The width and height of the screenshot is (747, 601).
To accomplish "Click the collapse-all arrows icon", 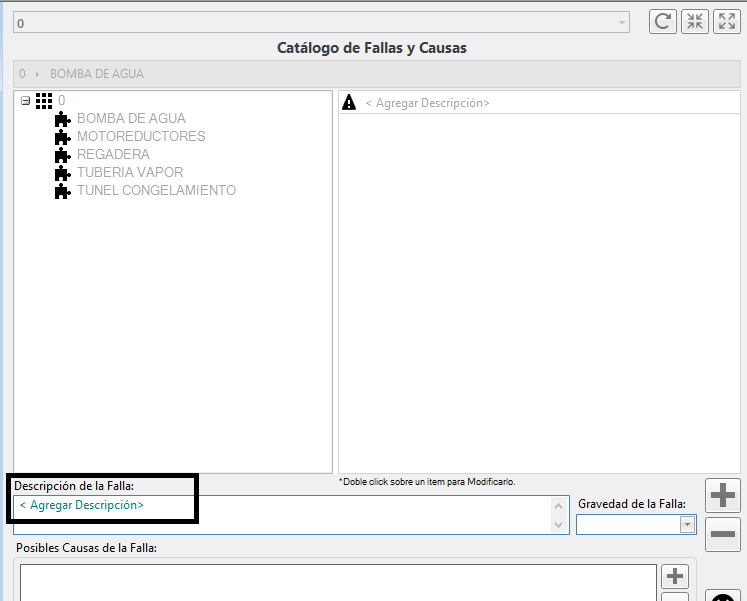I will tap(695, 21).
